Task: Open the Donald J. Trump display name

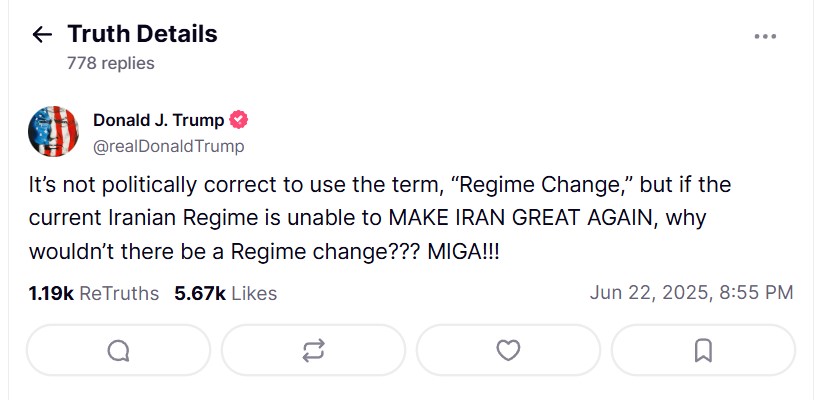Action: 158,120
